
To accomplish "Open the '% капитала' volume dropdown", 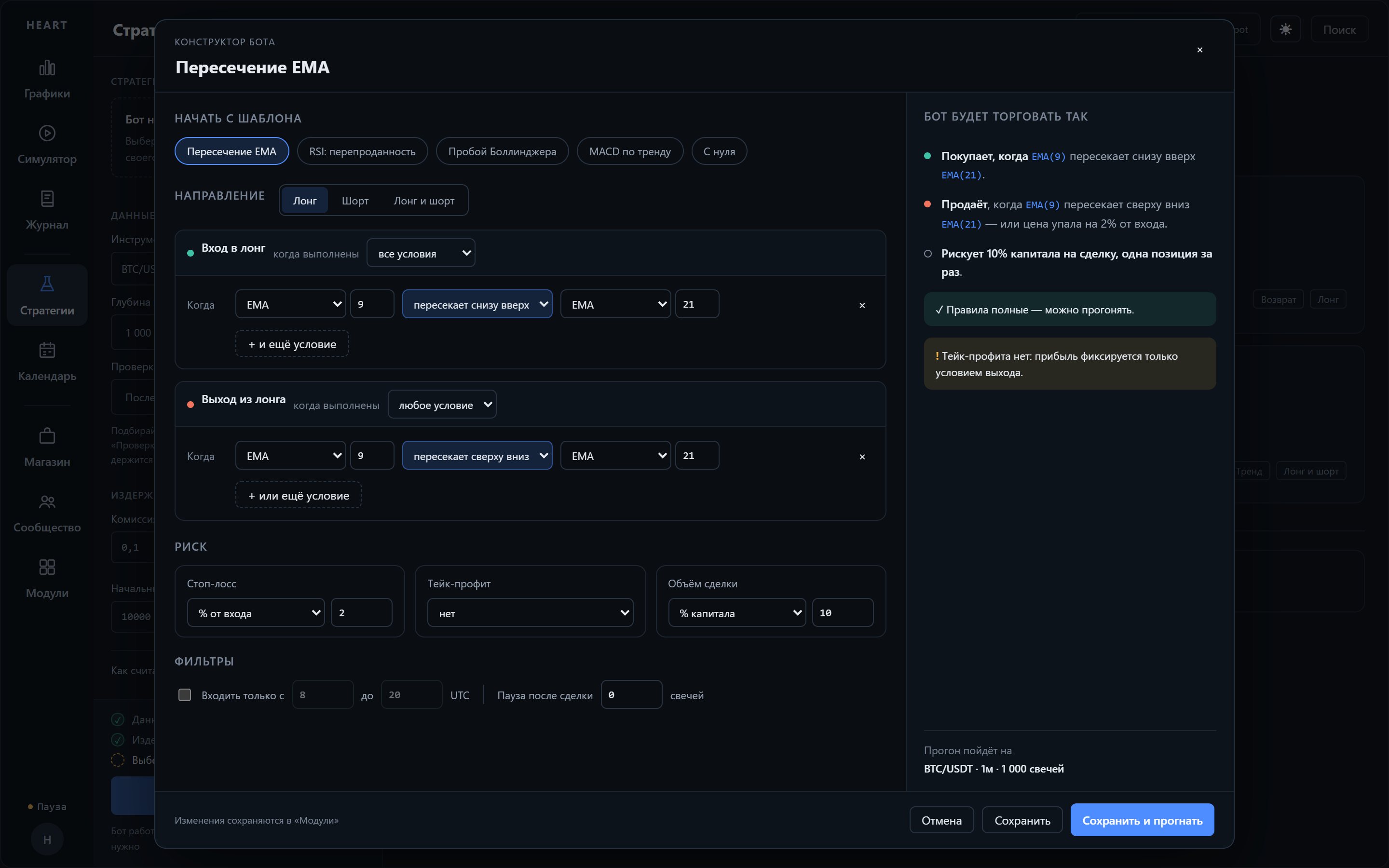I will 737,613.
